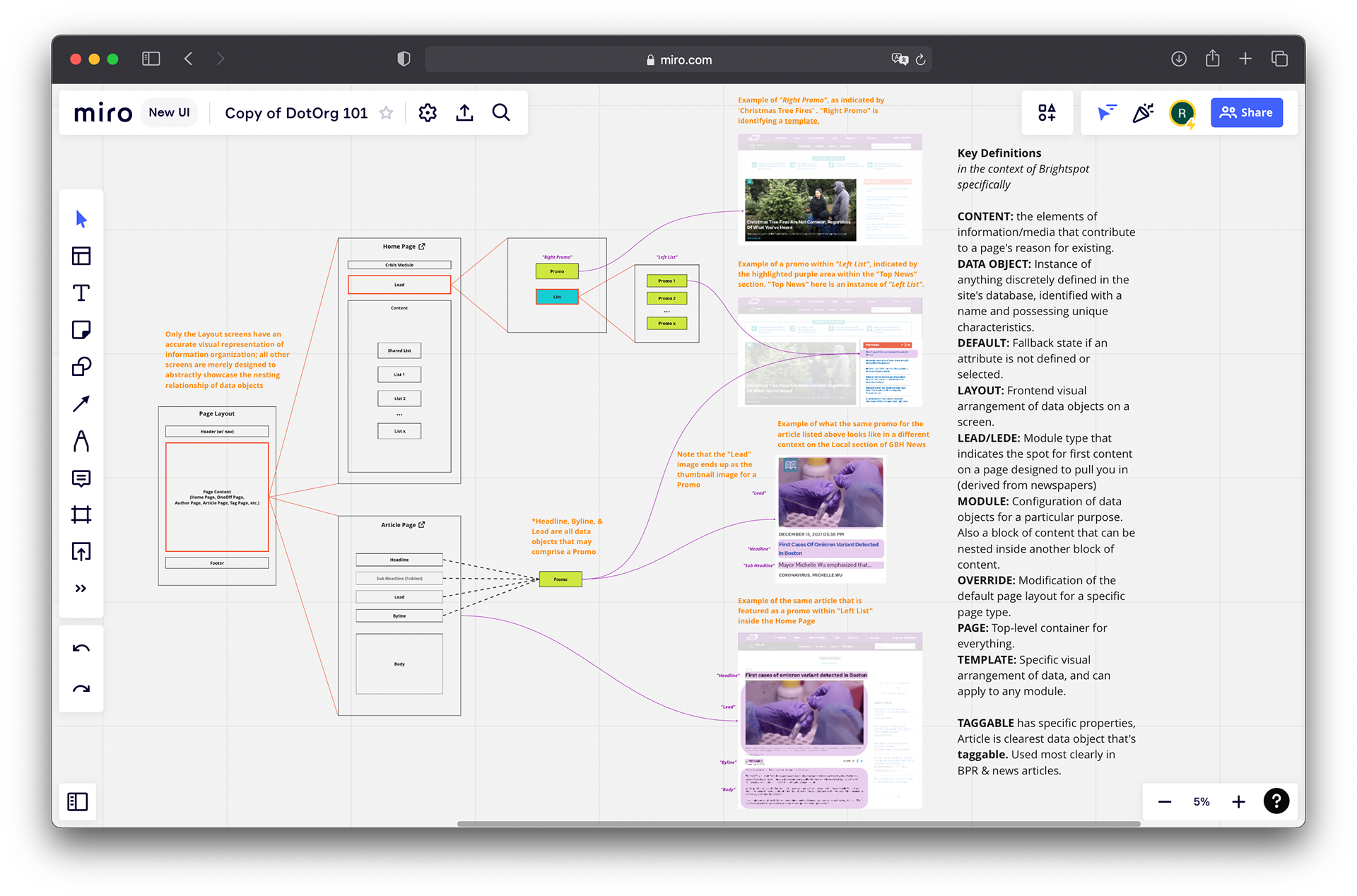Click the purple gloves Omicron article thumbnail

(x=830, y=492)
